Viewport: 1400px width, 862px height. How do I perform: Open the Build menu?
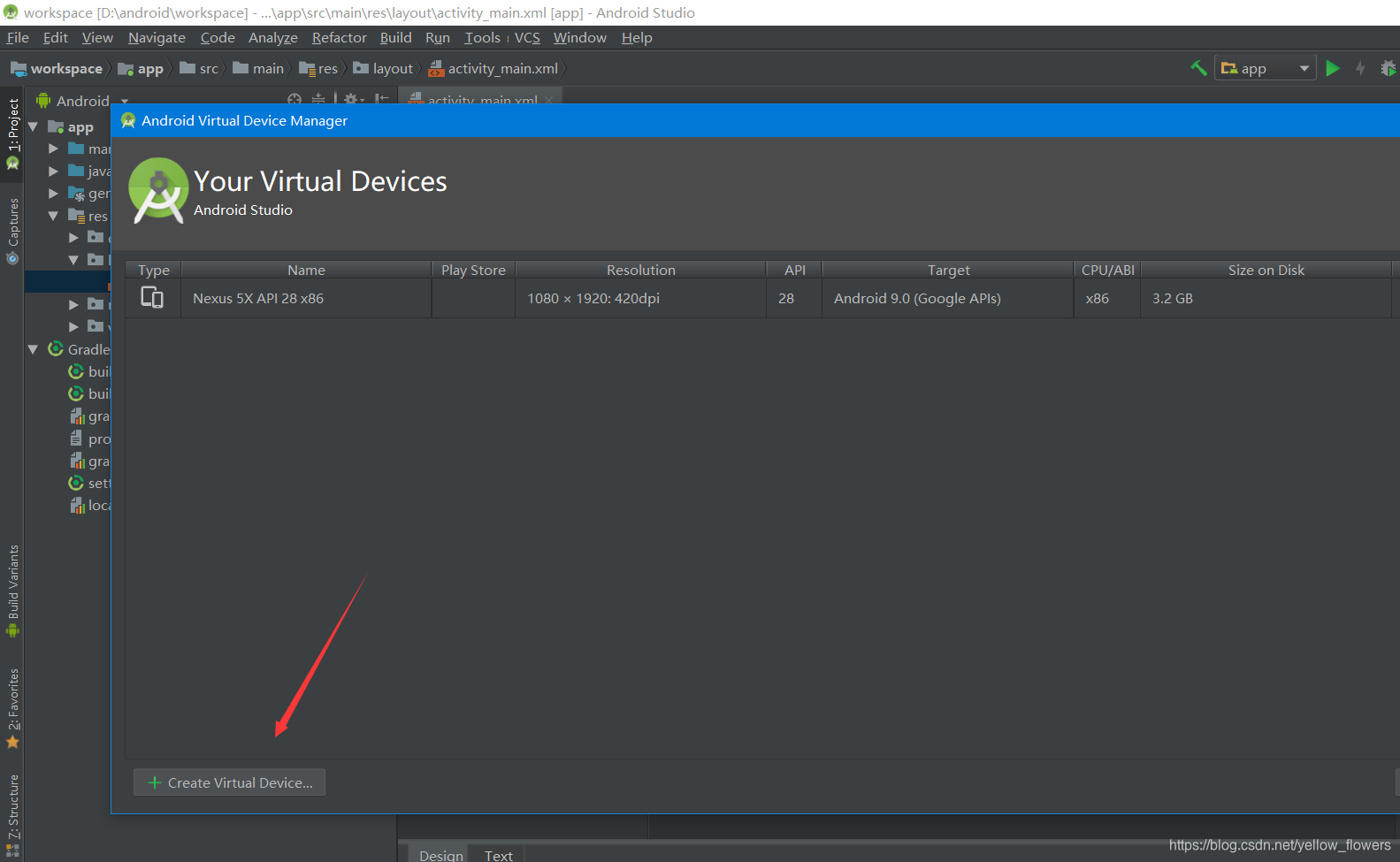[x=396, y=37]
